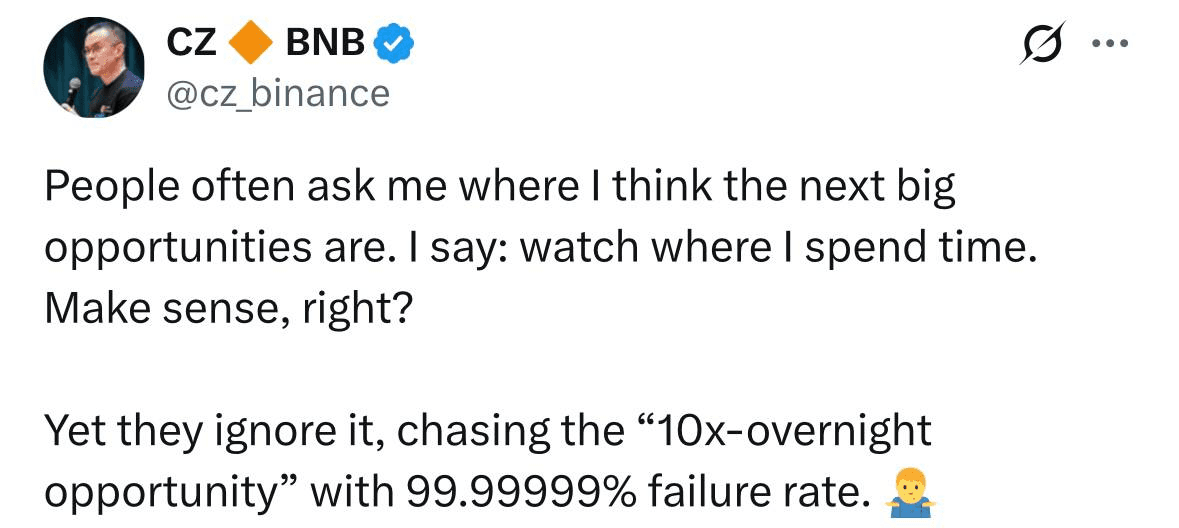Click the BNB text in the display name

pyautogui.click(x=326, y=43)
